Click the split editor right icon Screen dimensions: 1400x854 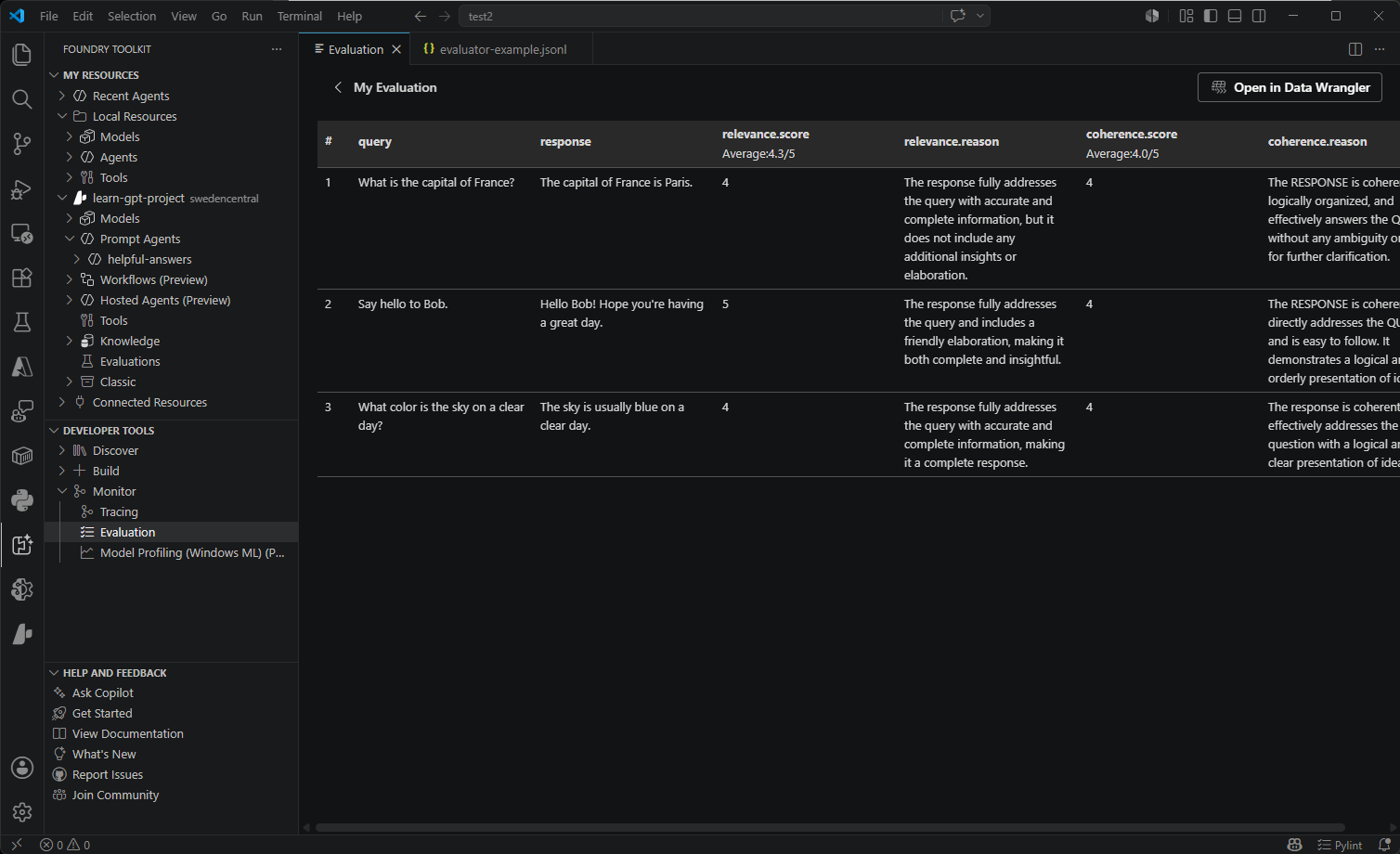point(1355,49)
